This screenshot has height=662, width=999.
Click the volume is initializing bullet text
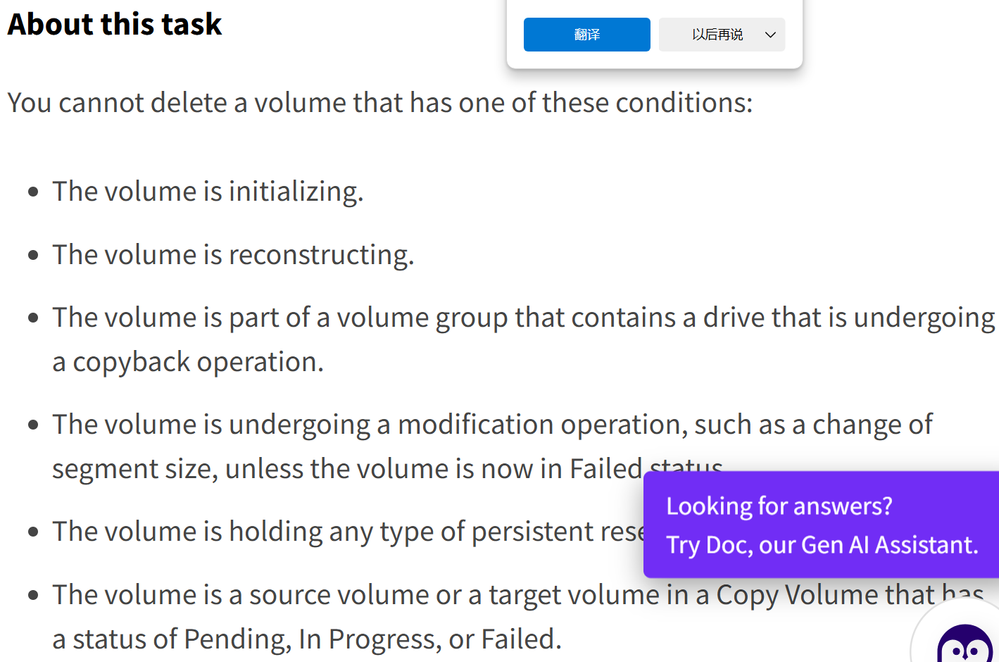coord(208,191)
